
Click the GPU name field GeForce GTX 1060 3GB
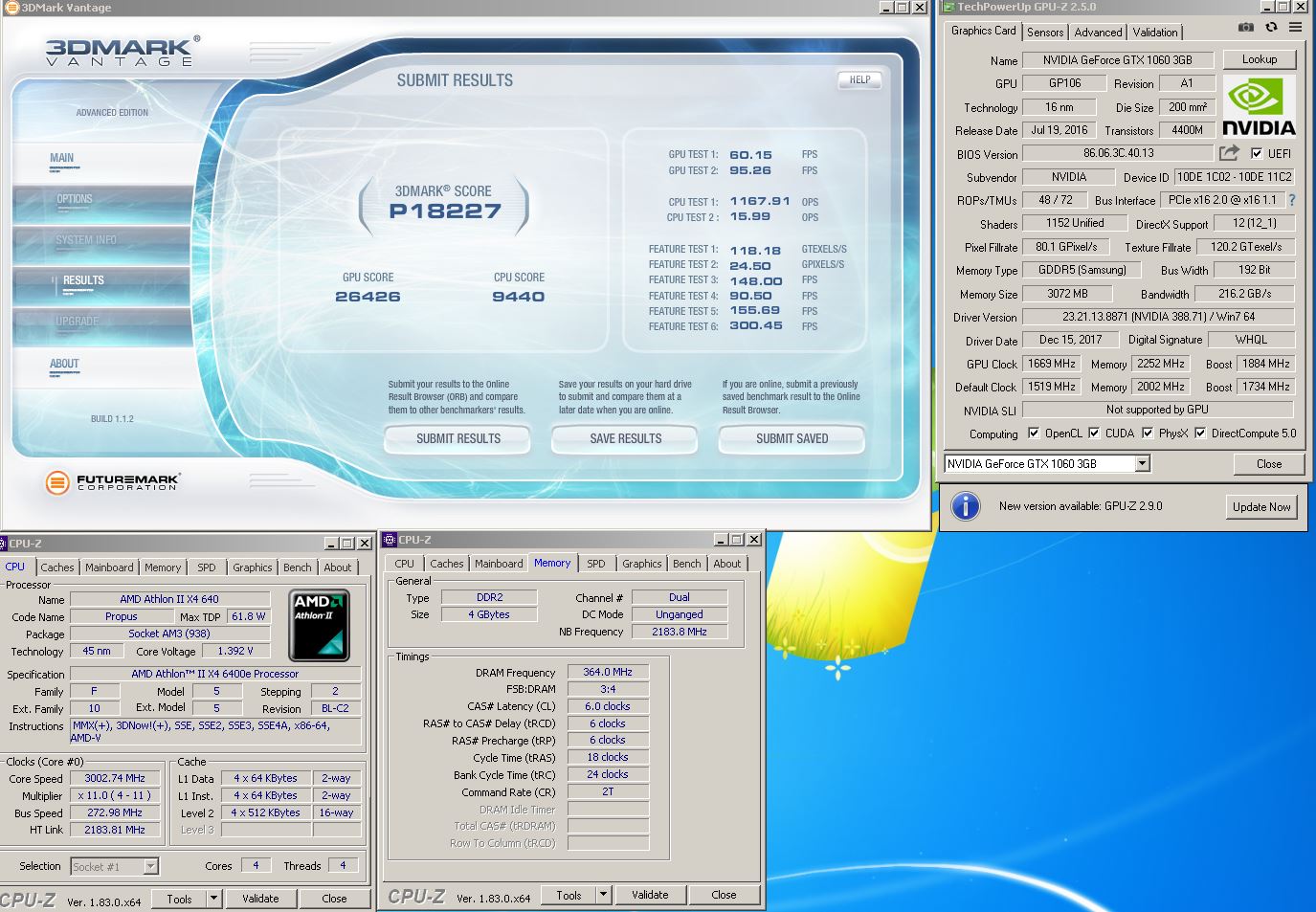pos(1117,59)
